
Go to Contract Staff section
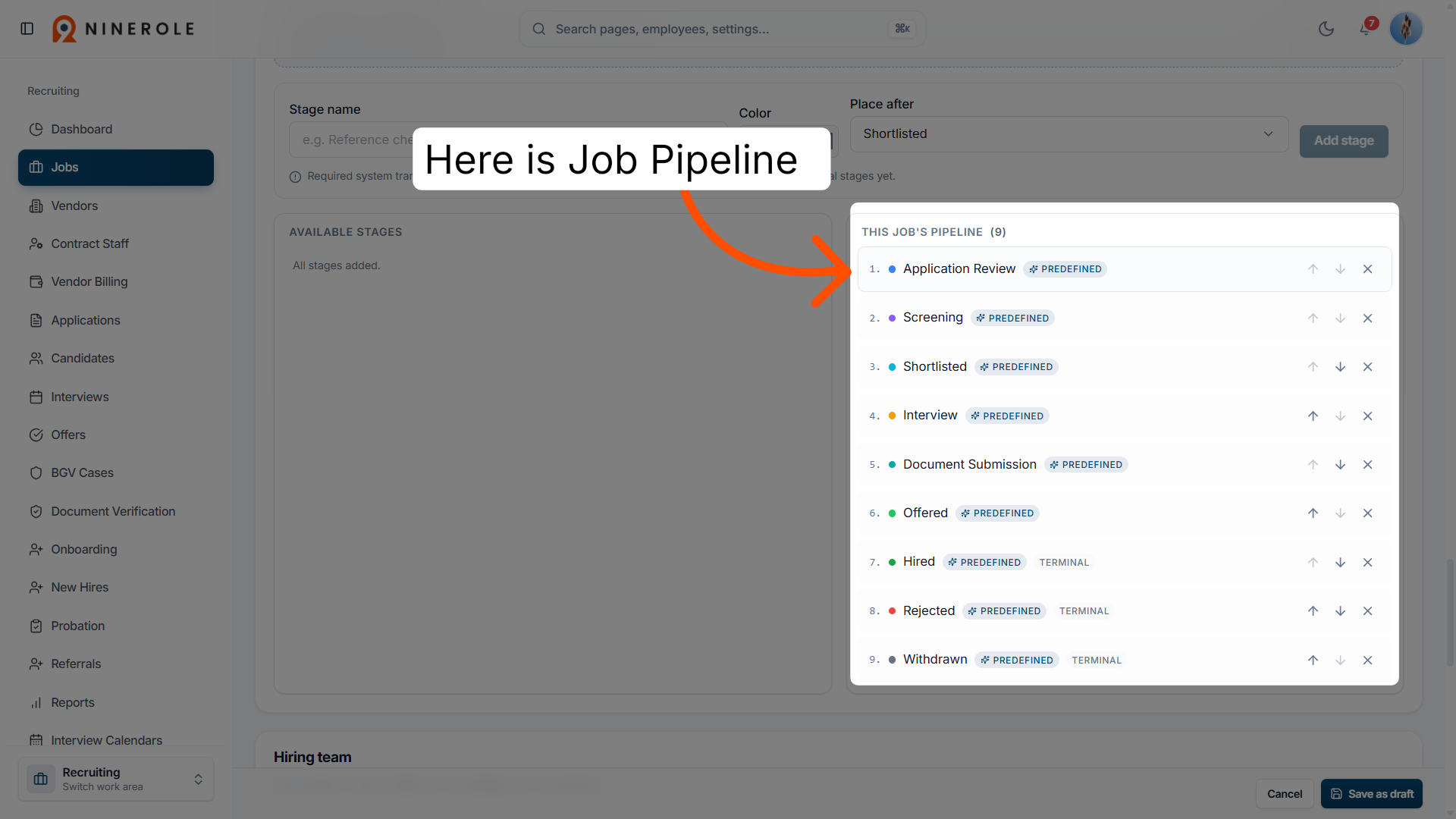[x=116, y=243]
